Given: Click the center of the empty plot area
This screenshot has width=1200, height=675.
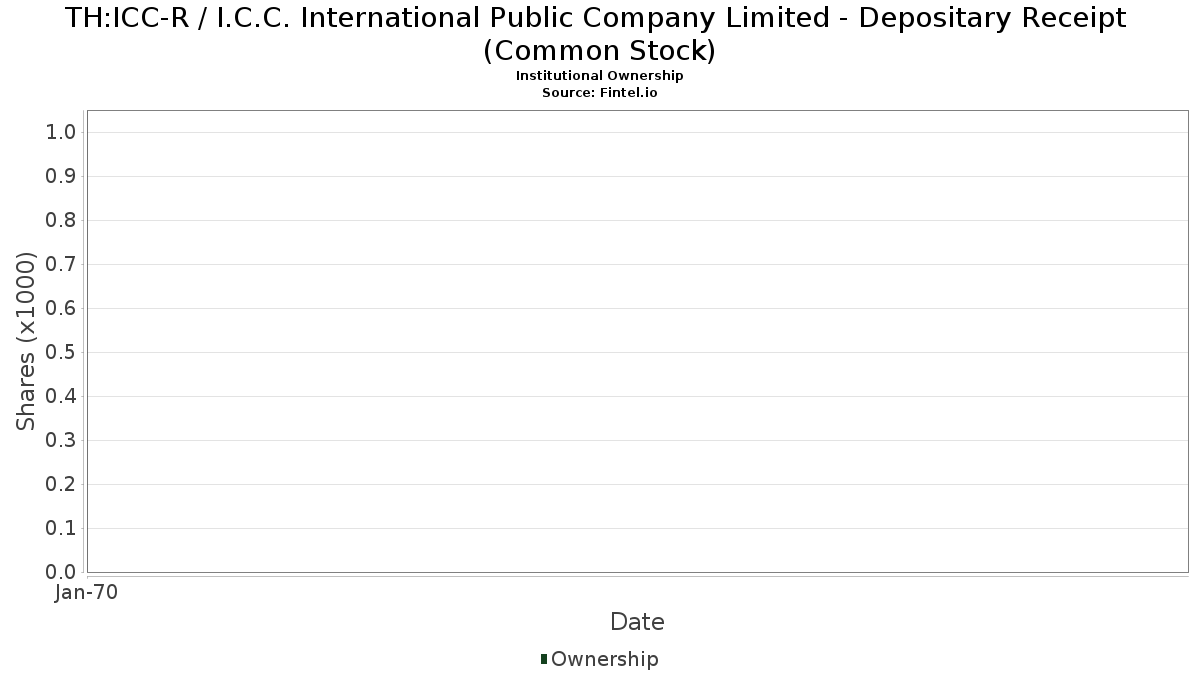Looking at the screenshot, I should tap(637, 341).
